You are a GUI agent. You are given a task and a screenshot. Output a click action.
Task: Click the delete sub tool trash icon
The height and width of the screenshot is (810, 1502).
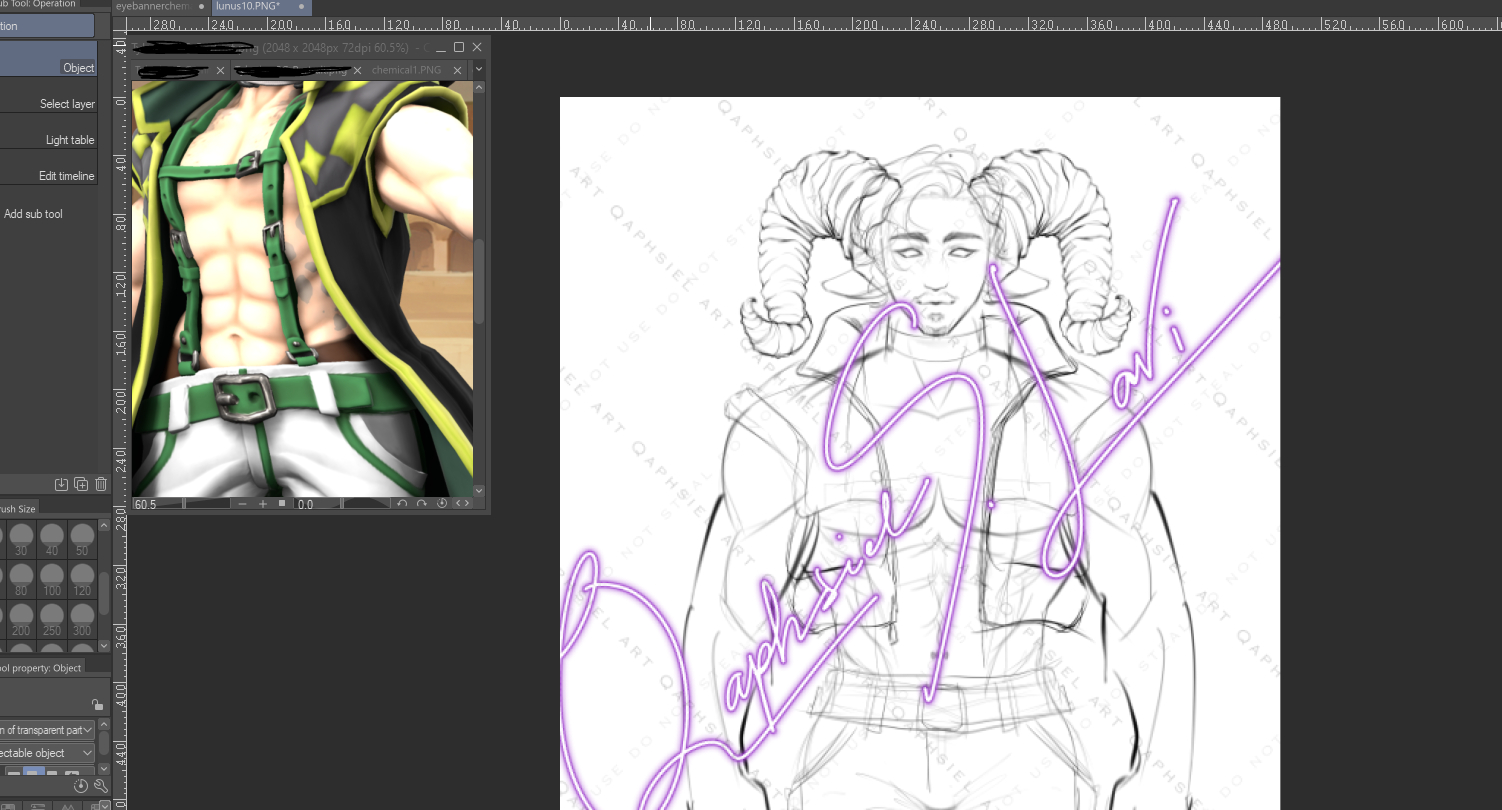(100, 485)
